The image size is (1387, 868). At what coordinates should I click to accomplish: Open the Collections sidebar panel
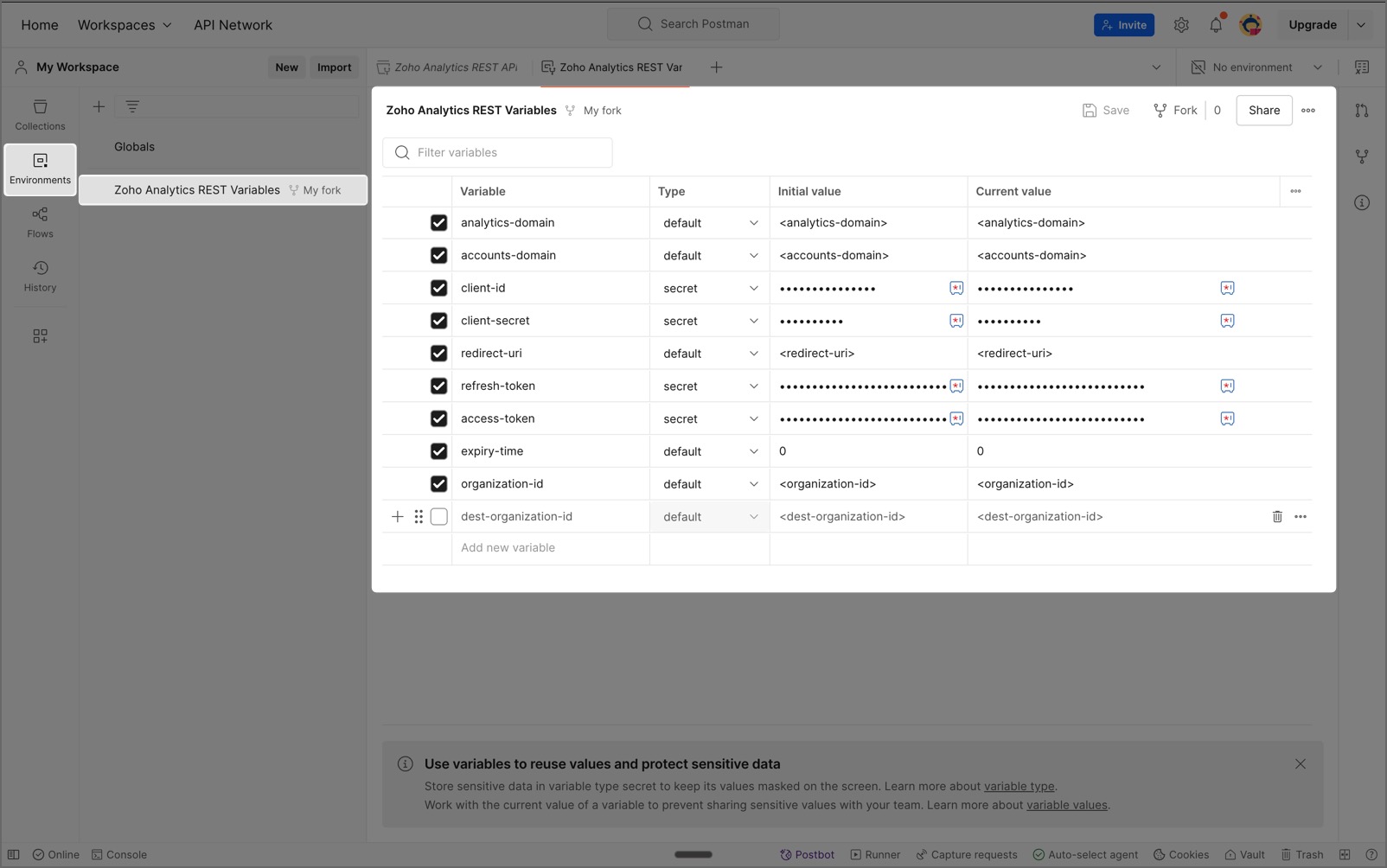coord(40,114)
